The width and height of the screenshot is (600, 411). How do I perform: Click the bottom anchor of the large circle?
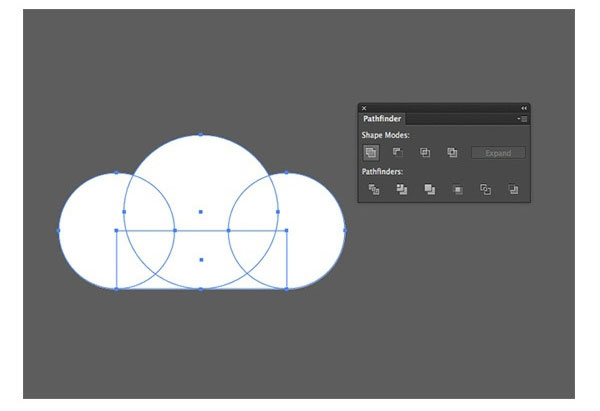coord(201,289)
